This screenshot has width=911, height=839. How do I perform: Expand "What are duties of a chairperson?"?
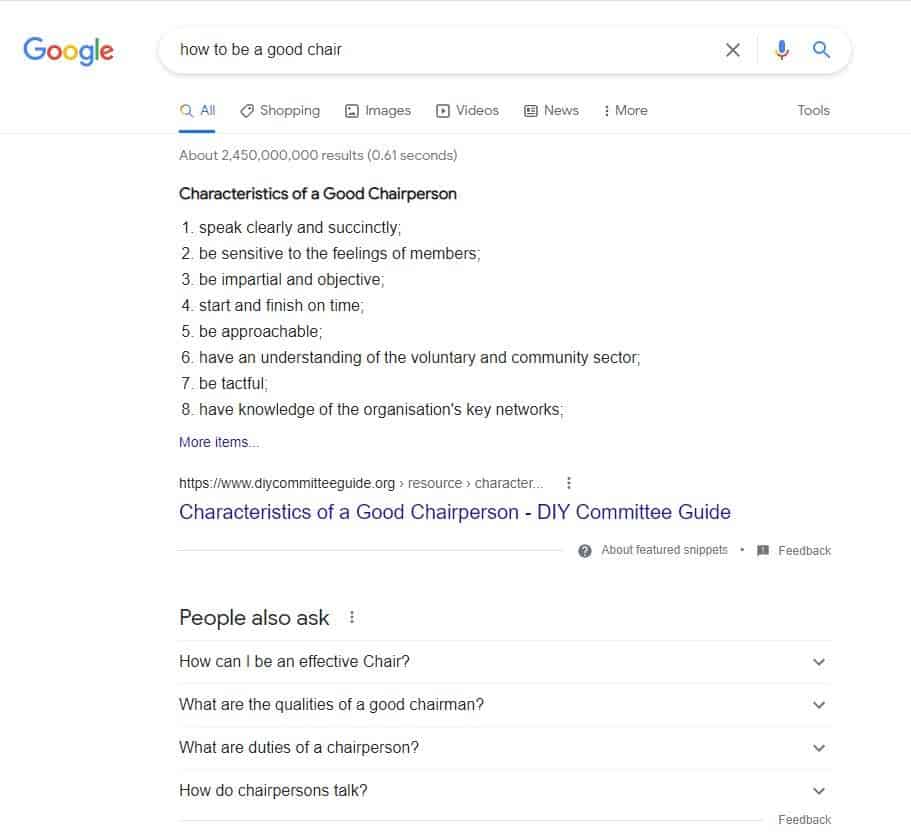tap(504, 748)
